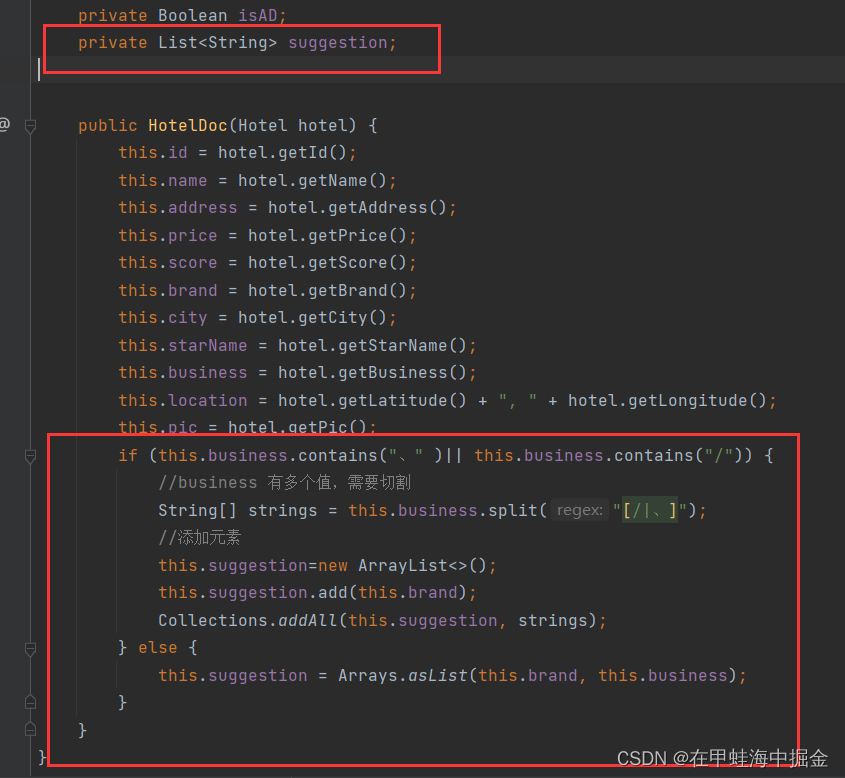Click fold end marker at else closing brace
Image resolution: width=845 pixels, height=778 pixels.
tap(30, 702)
